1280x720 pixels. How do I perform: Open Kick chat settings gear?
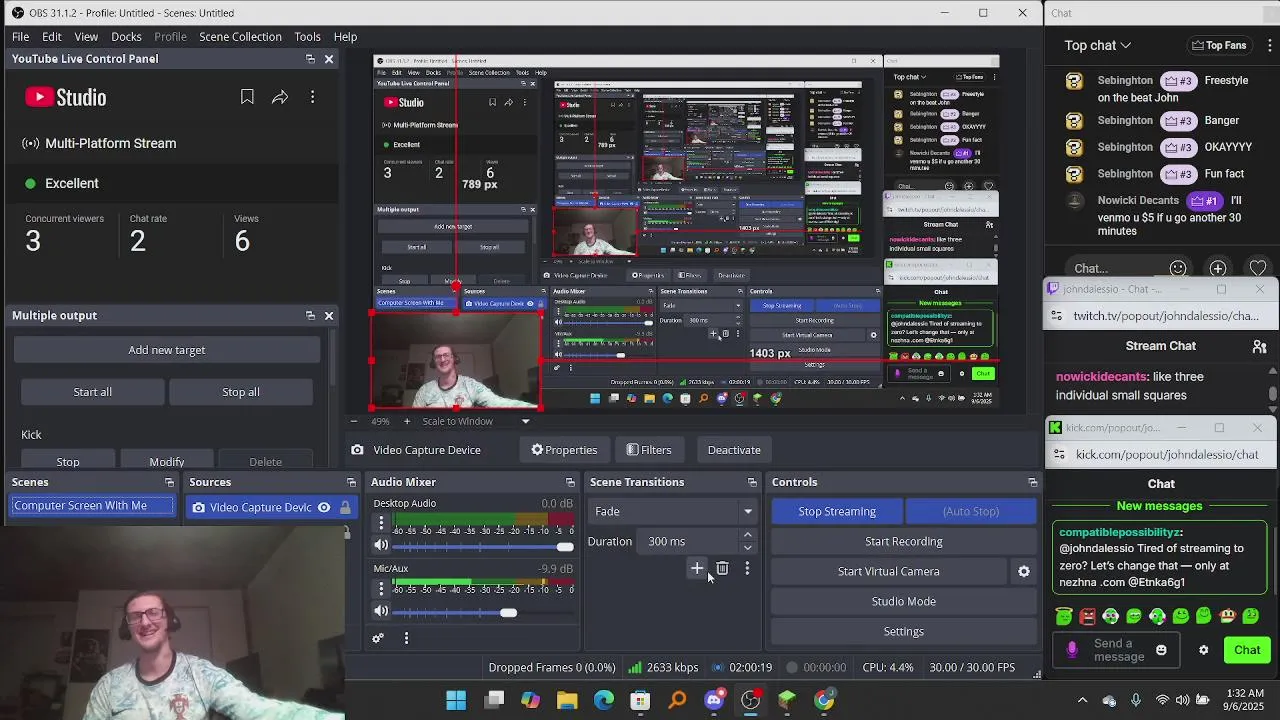coord(1204,650)
